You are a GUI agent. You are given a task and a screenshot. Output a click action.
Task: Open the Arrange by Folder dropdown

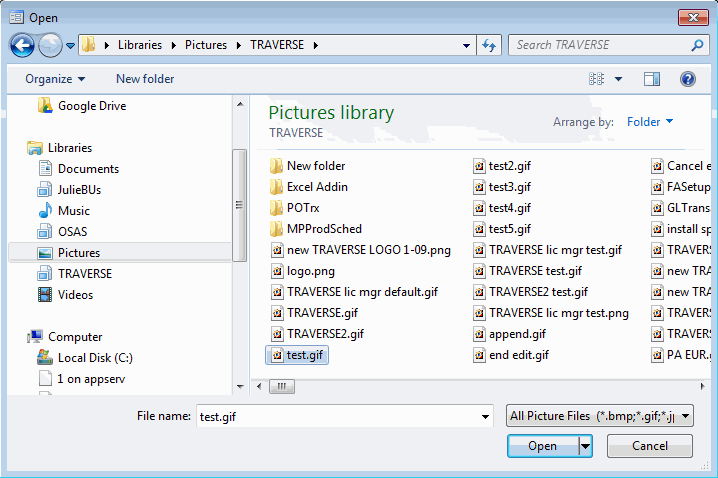click(x=649, y=122)
